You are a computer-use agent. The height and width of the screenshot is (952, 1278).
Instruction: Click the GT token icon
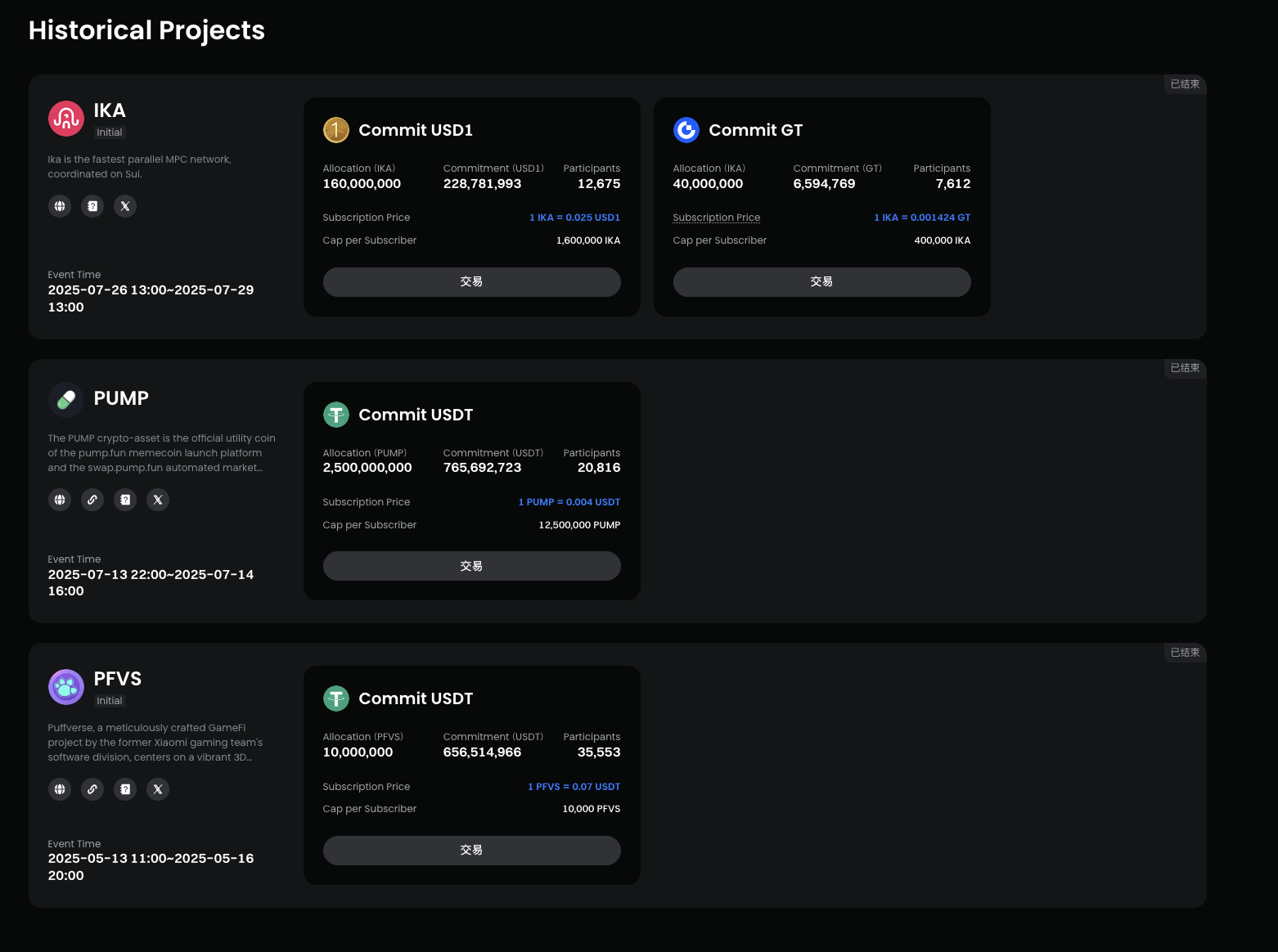(686, 130)
